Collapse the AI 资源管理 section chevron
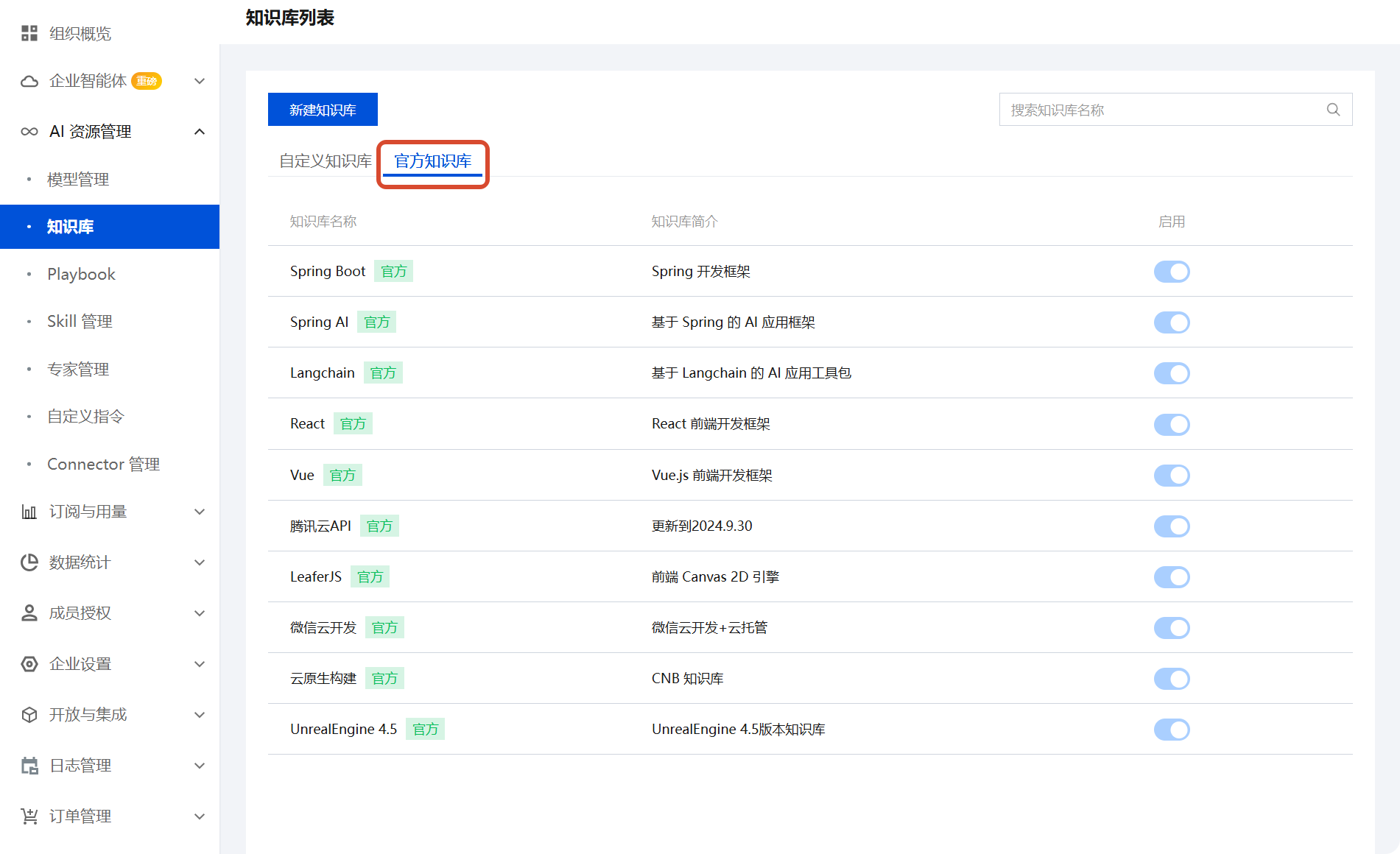Image resolution: width=1400 pixels, height=854 pixels. (x=200, y=132)
